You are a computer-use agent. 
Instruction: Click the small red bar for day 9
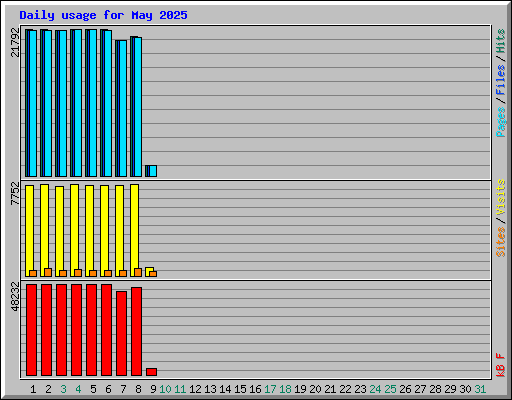click(x=152, y=372)
